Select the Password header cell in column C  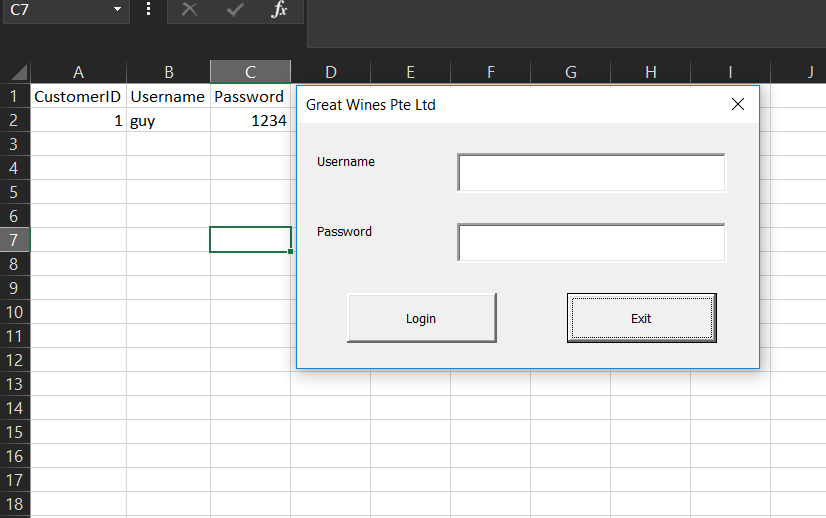[x=250, y=96]
